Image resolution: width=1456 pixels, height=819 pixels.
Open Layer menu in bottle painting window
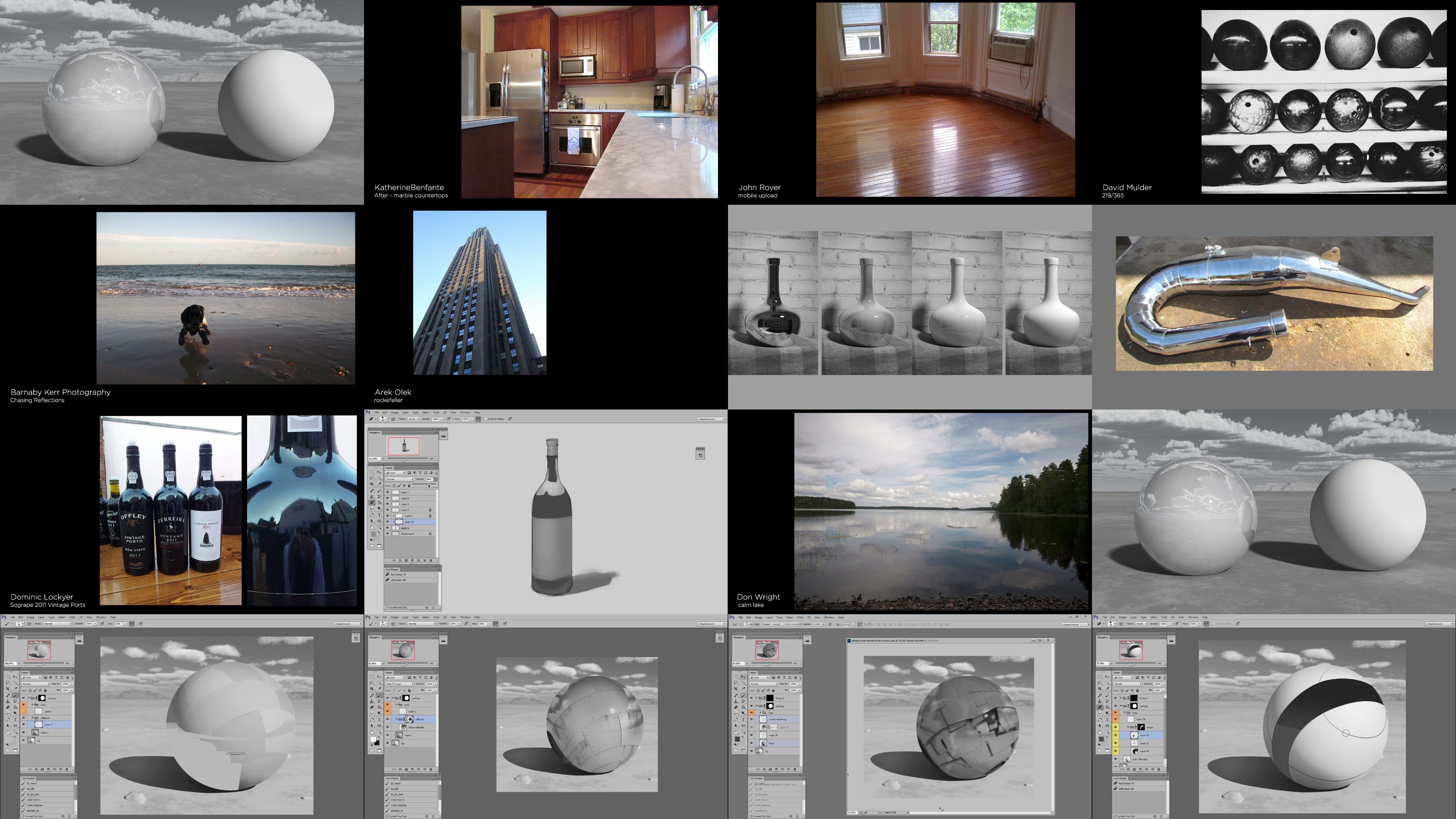coord(406,413)
